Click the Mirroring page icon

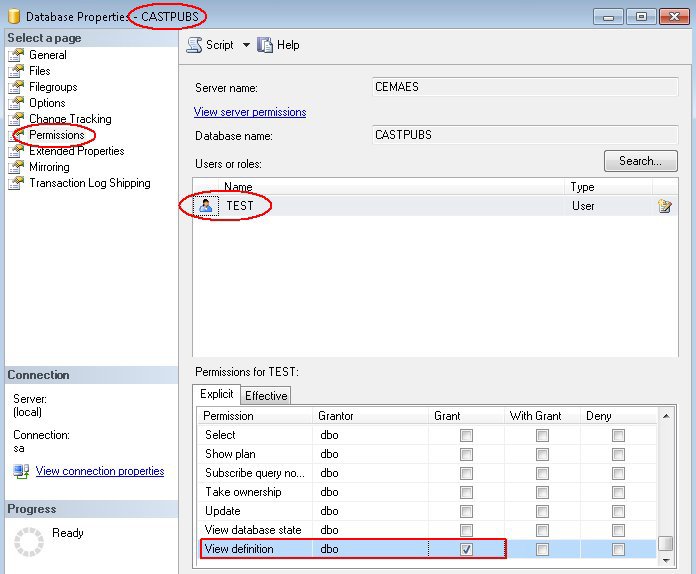tap(16, 167)
